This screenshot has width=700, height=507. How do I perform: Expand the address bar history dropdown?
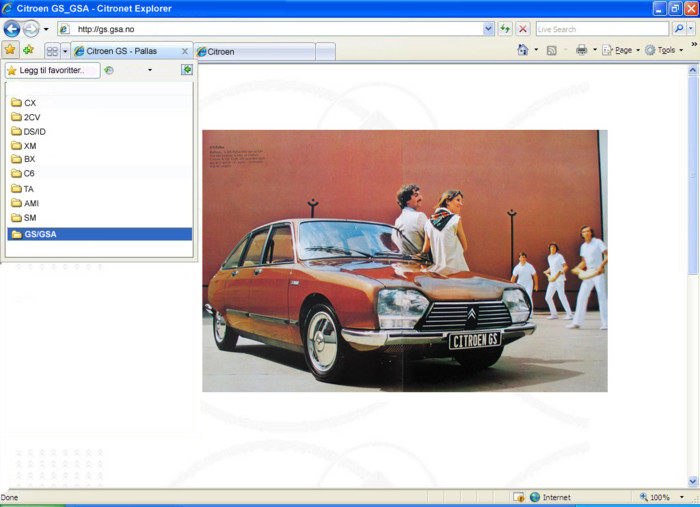click(488, 29)
